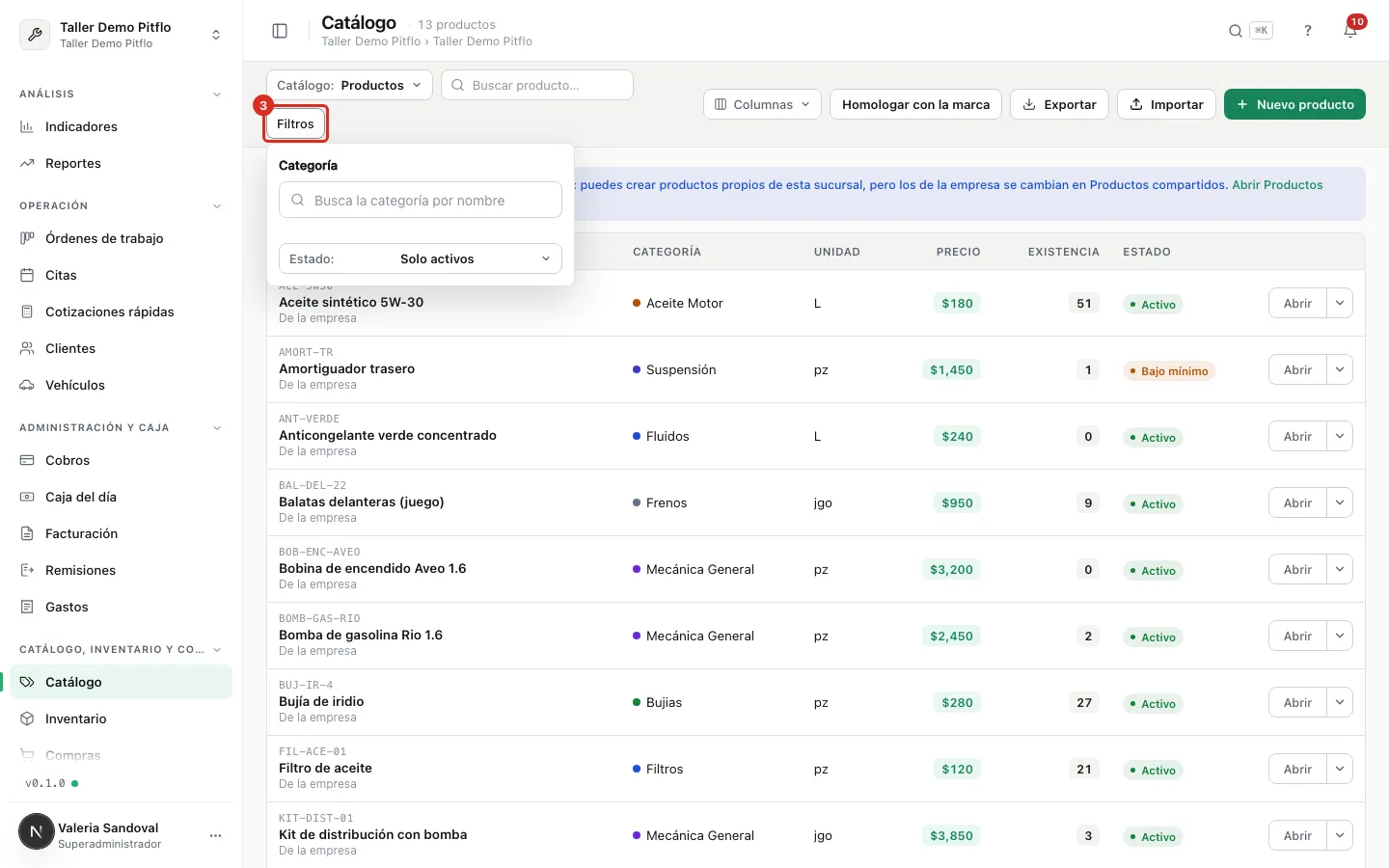
Task: Collapse the Operación section
Action: click(x=217, y=206)
